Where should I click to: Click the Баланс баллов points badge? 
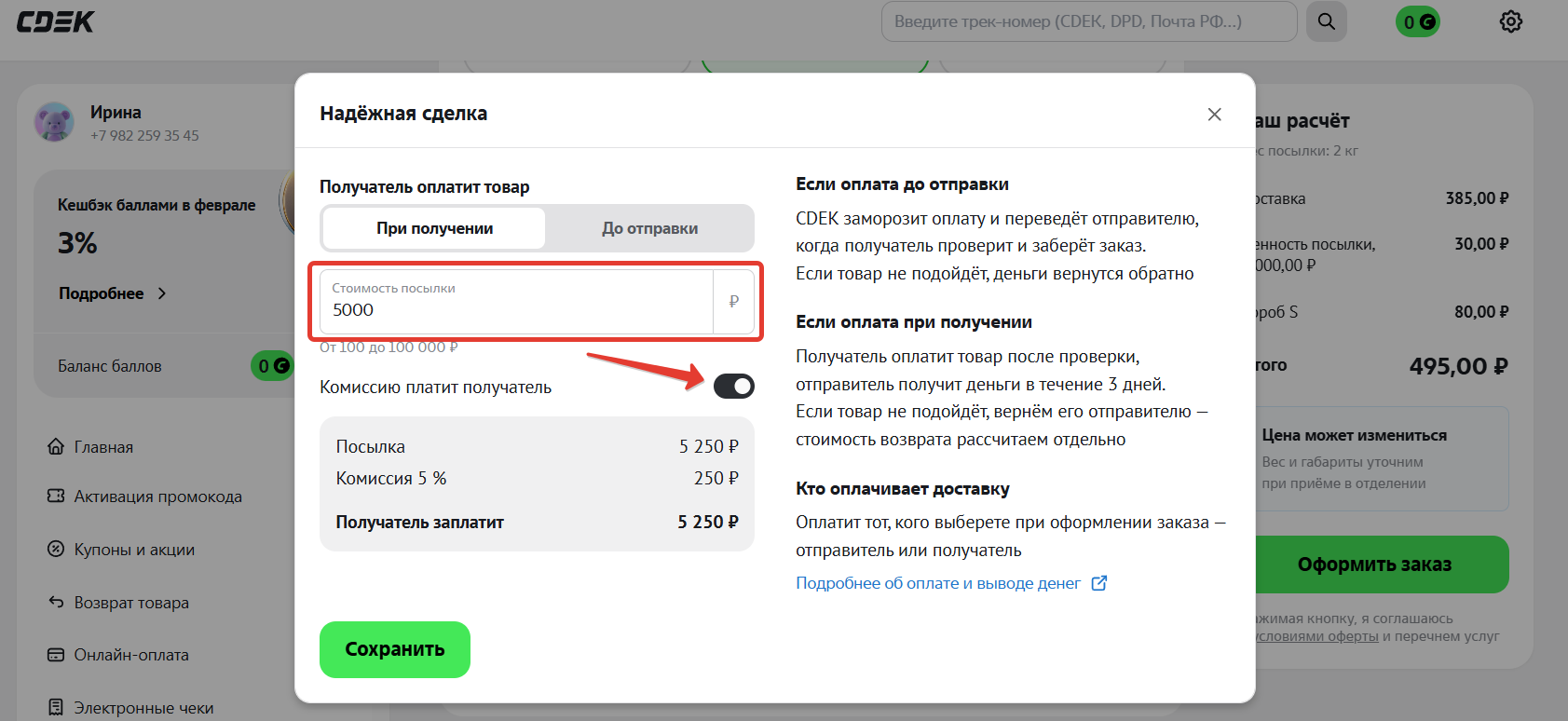pos(271,366)
